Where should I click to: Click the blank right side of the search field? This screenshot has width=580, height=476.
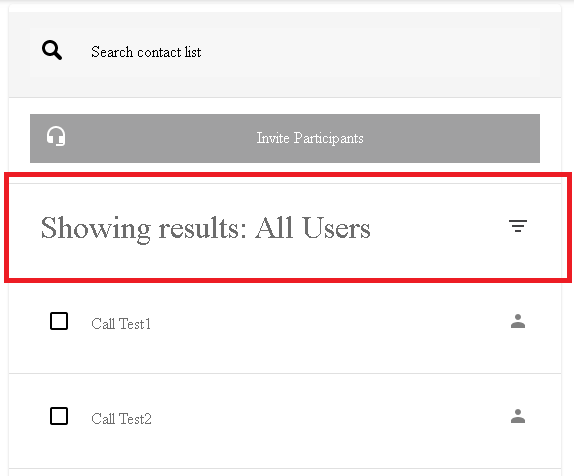point(370,52)
